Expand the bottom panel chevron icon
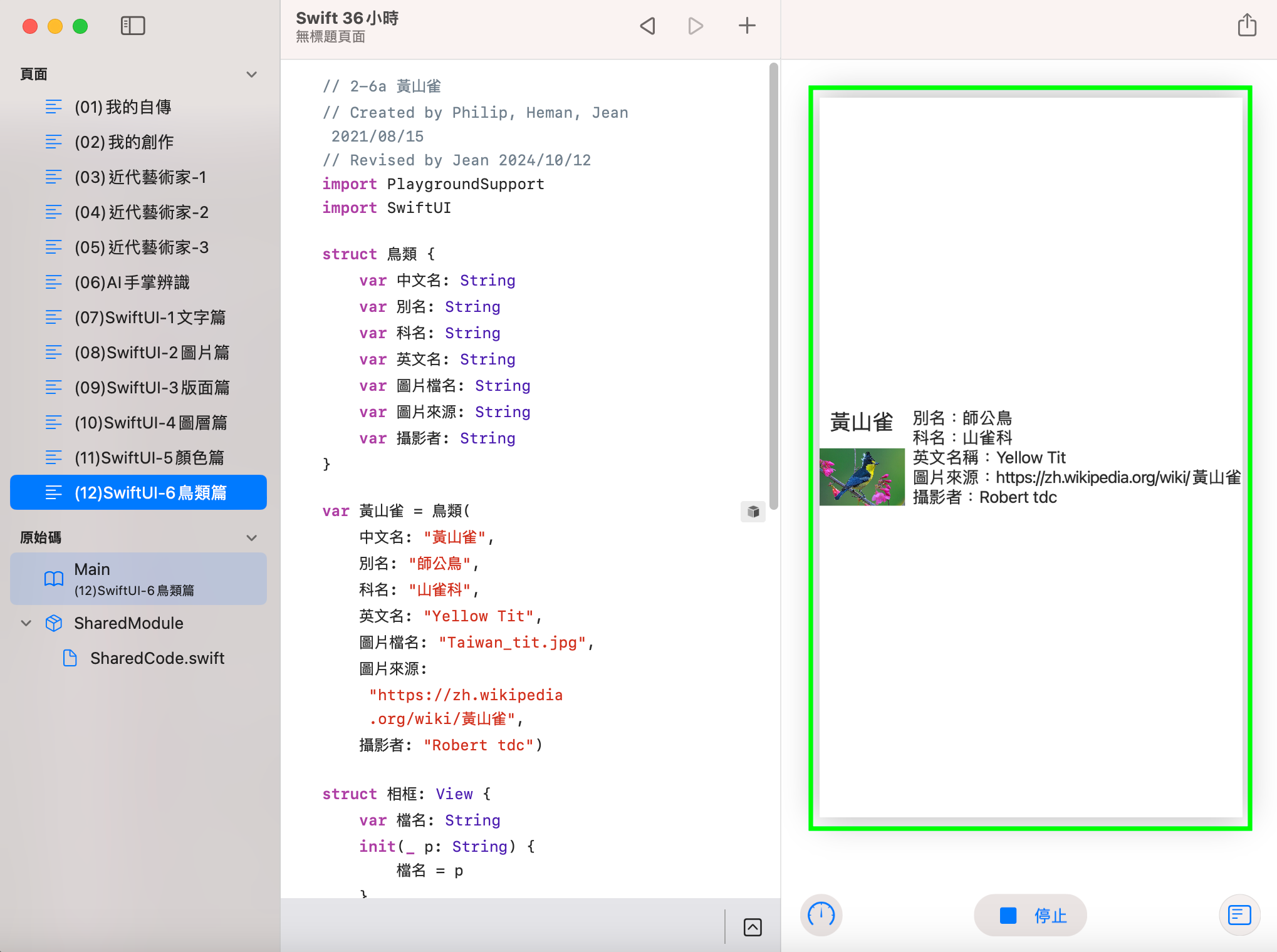Image resolution: width=1277 pixels, height=952 pixels. point(753,927)
